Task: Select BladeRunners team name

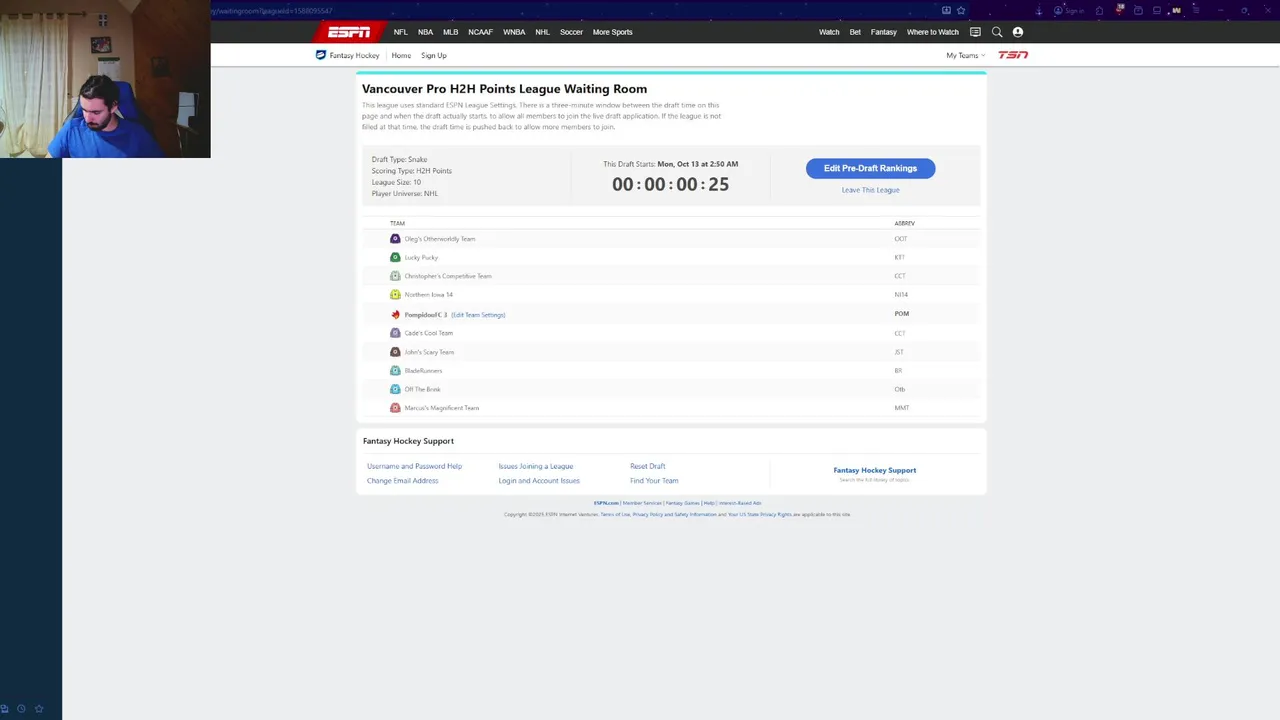Action: [423, 371]
